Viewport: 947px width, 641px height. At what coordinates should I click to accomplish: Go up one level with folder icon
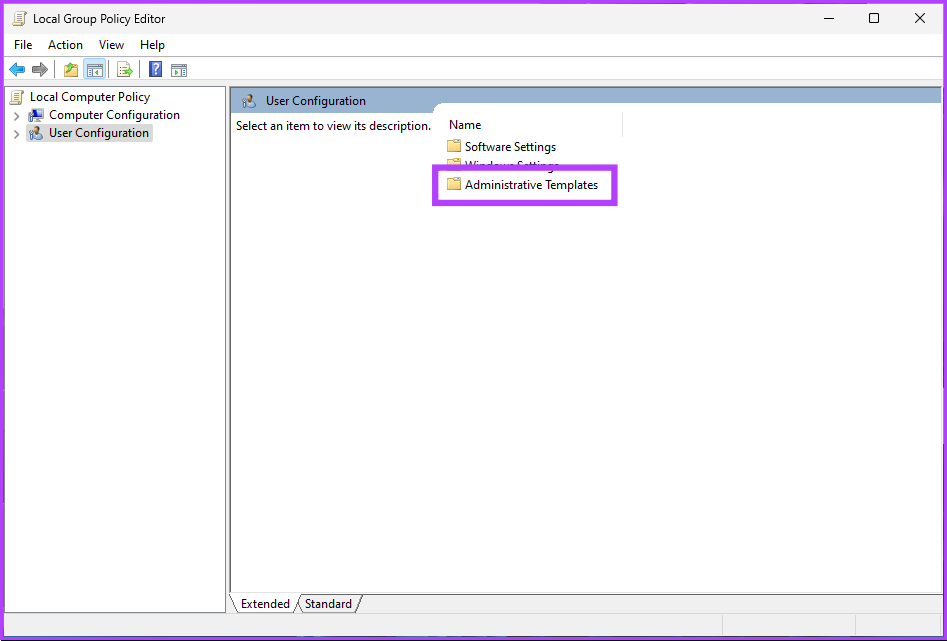coord(70,70)
